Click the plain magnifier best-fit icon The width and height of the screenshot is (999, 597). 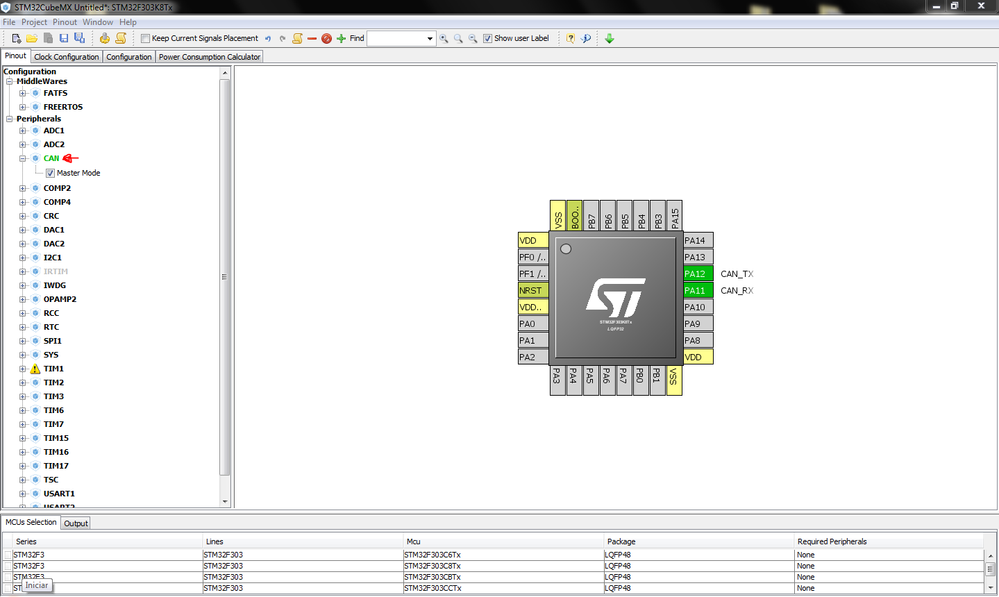(458, 38)
